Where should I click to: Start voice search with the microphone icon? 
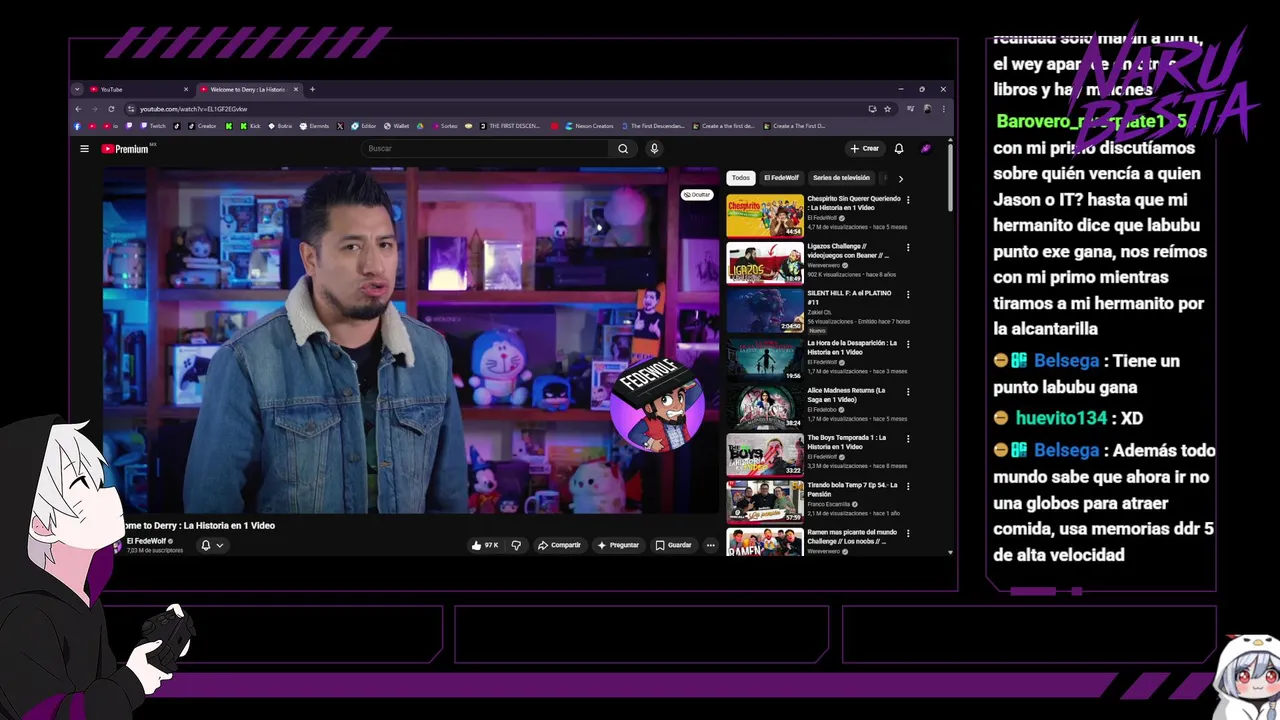click(x=654, y=149)
